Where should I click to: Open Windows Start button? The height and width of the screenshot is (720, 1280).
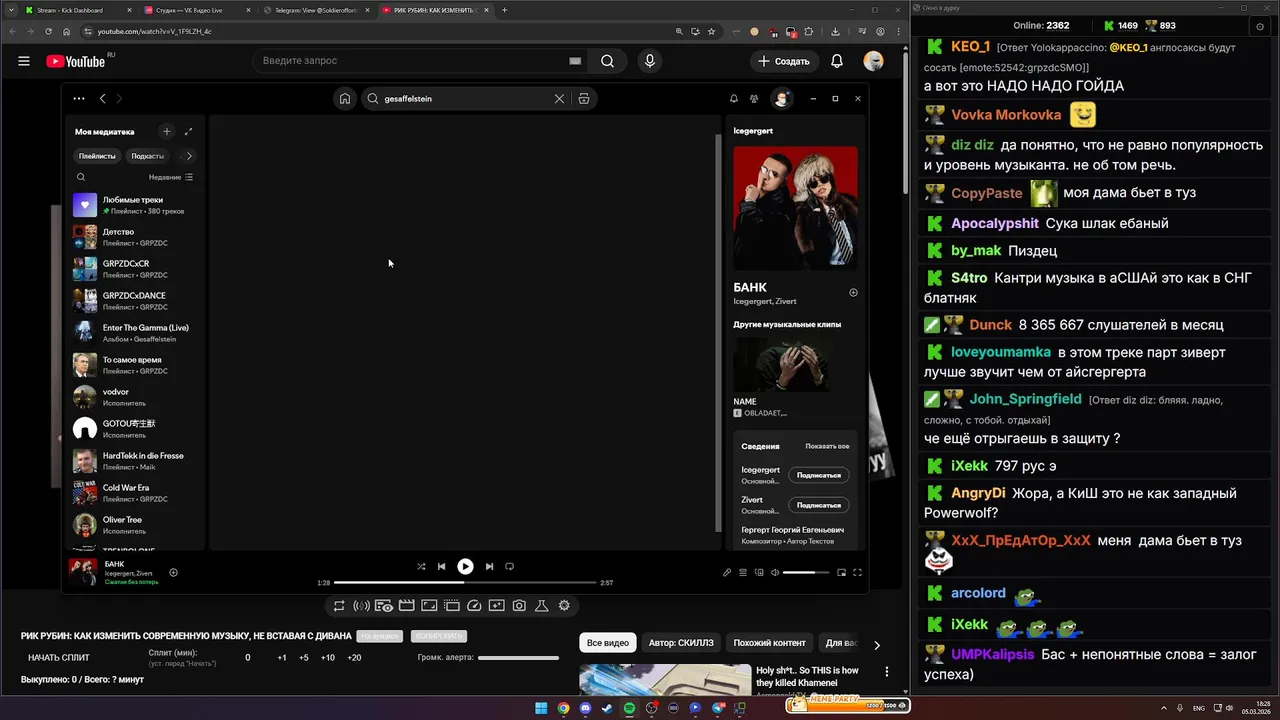(541, 708)
